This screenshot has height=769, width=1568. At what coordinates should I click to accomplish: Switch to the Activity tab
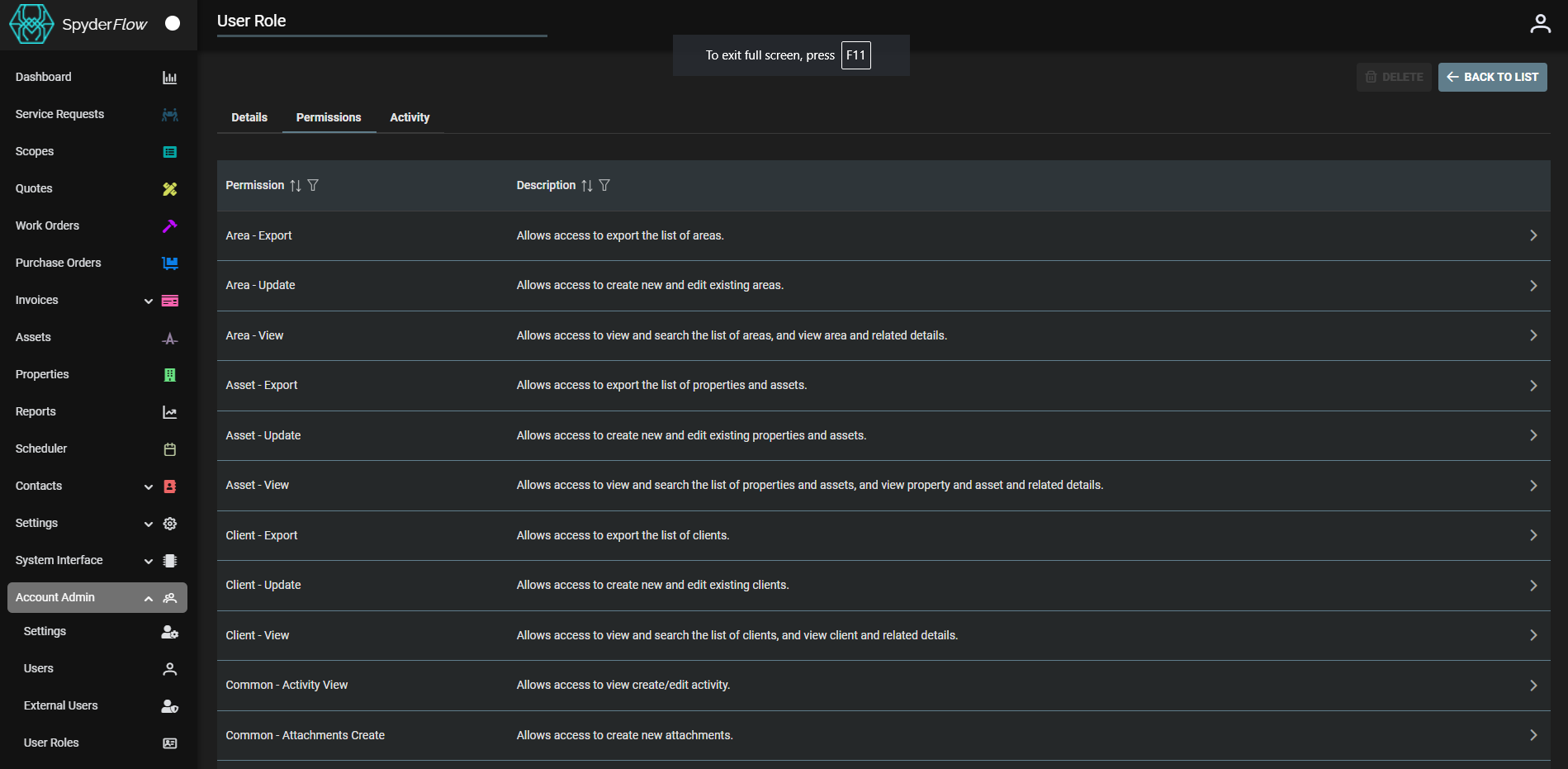(410, 117)
